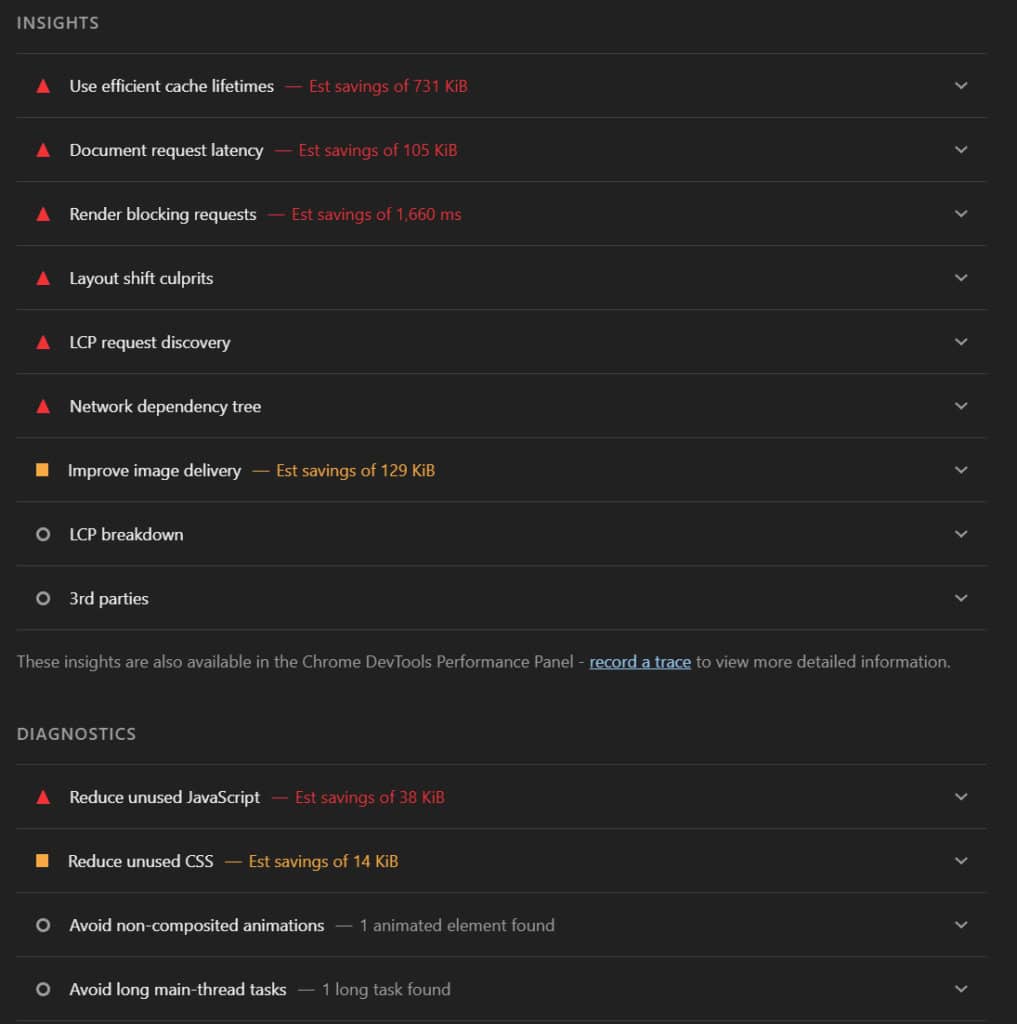Expand the LCP request discovery chevron
This screenshot has height=1024, width=1017.
(x=961, y=342)
